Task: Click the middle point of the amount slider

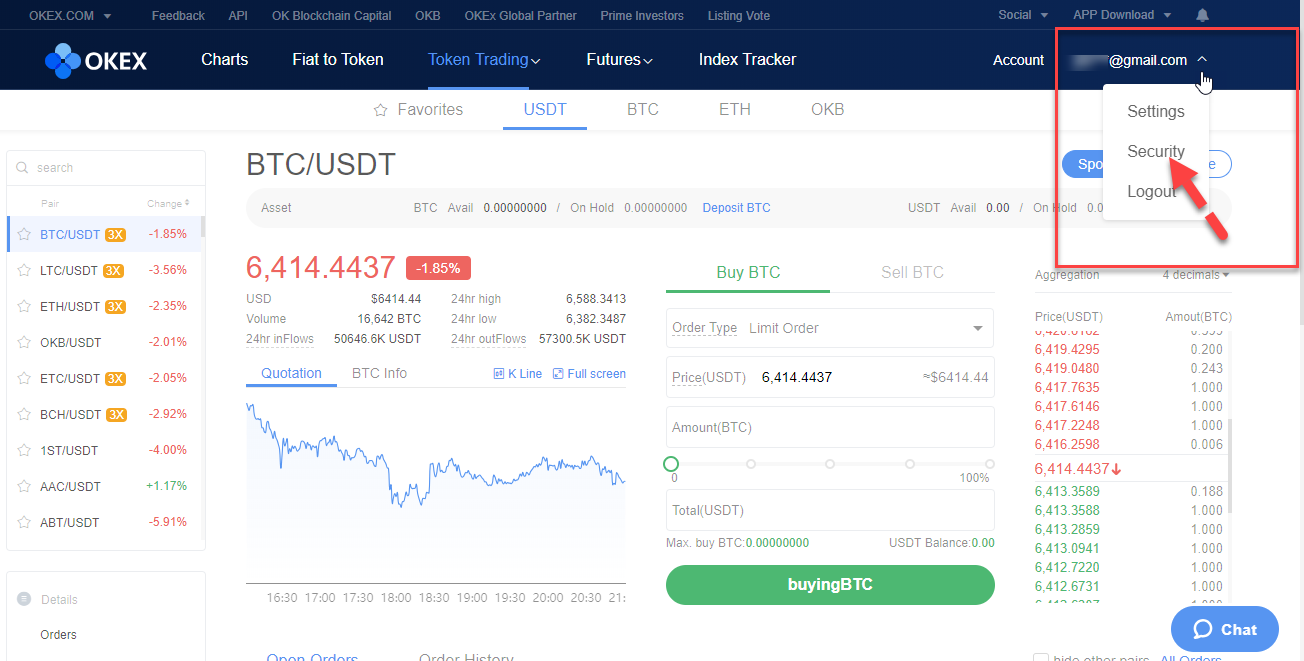Action: click(x=830, y=464)
